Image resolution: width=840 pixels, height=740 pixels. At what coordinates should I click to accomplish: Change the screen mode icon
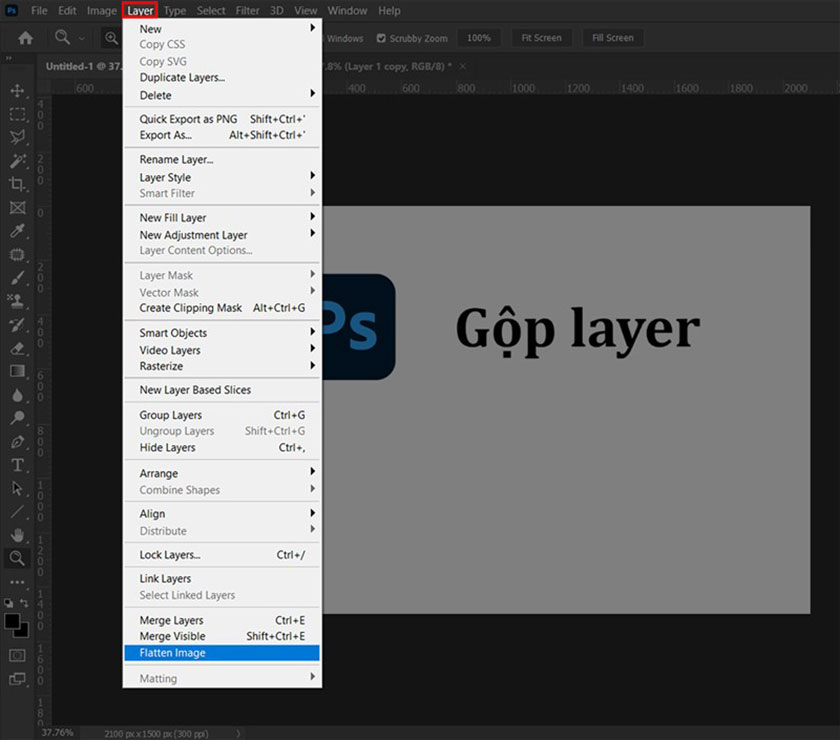click(17, 679)
